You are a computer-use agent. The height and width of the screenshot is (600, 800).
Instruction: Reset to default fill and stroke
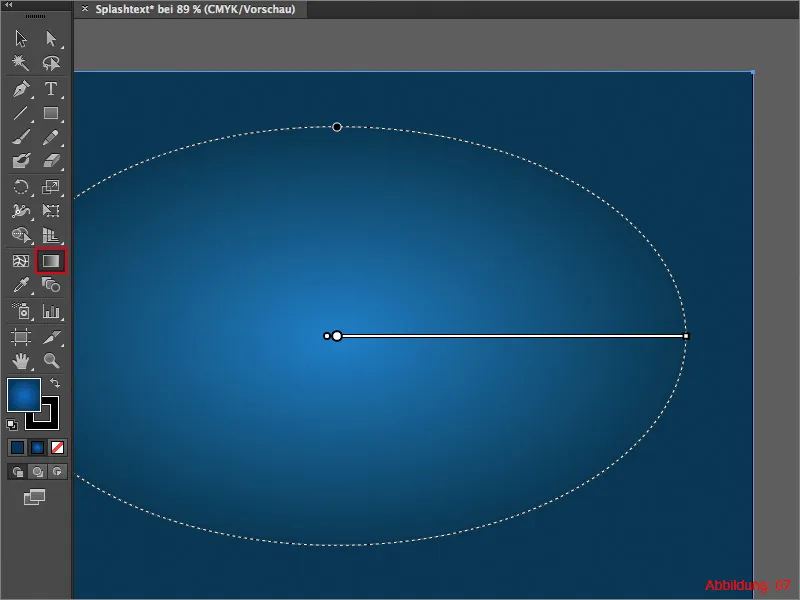12,424
